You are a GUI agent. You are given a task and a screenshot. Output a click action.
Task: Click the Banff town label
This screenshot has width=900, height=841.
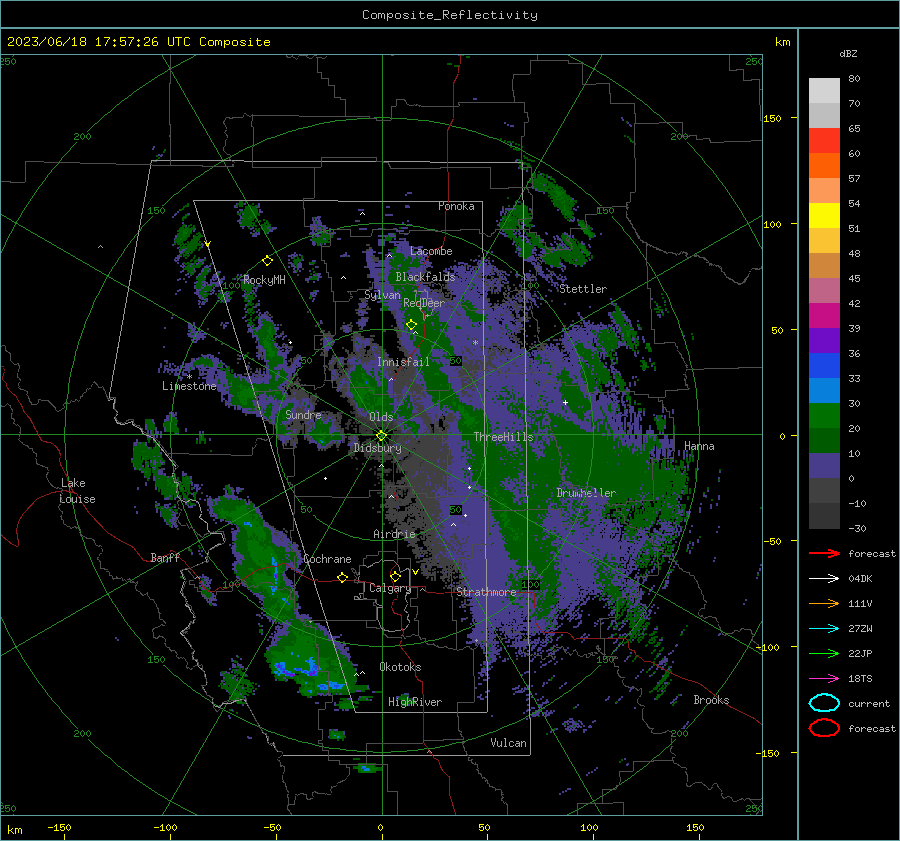(x=165, y=557)
